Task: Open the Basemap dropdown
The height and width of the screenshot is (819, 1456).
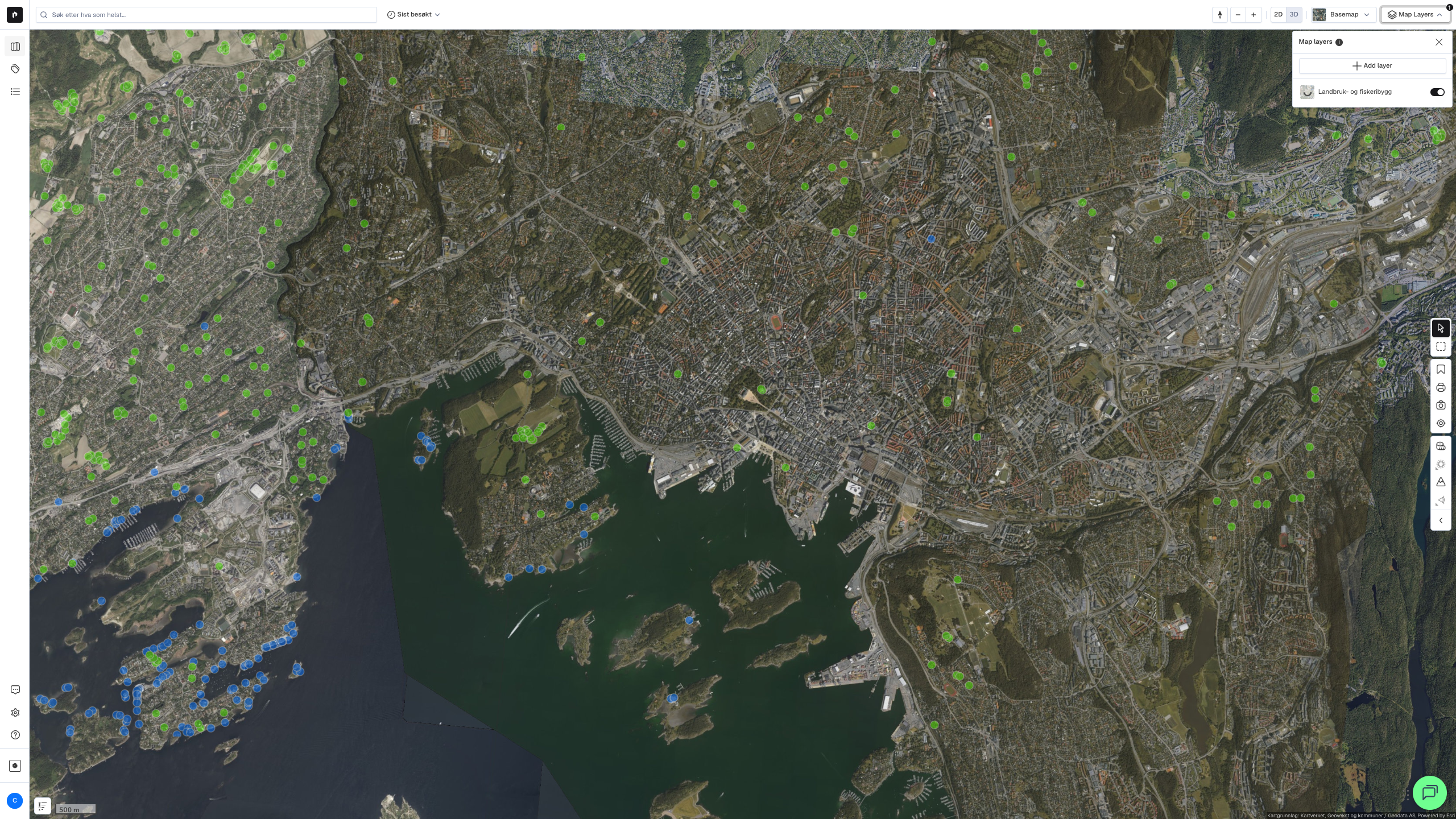Action: click(x=1343, y=15)
